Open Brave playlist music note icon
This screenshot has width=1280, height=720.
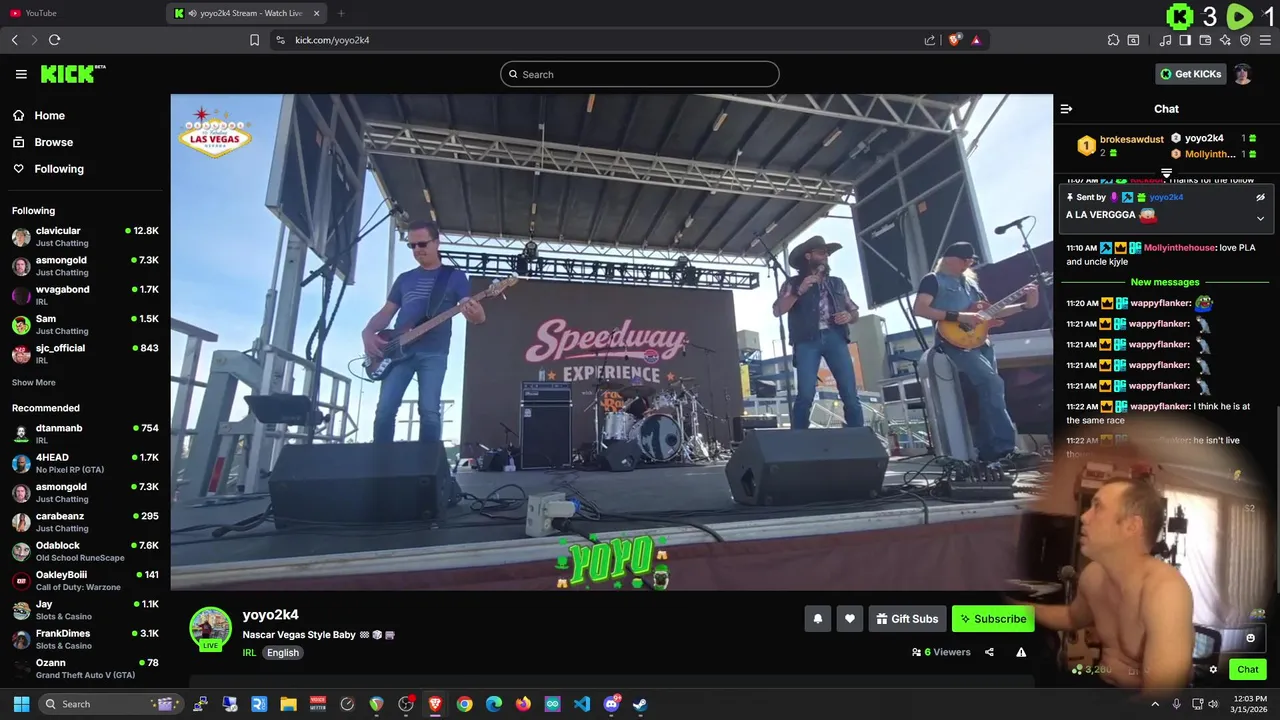pyautogui.click(x=1166, y=40)
